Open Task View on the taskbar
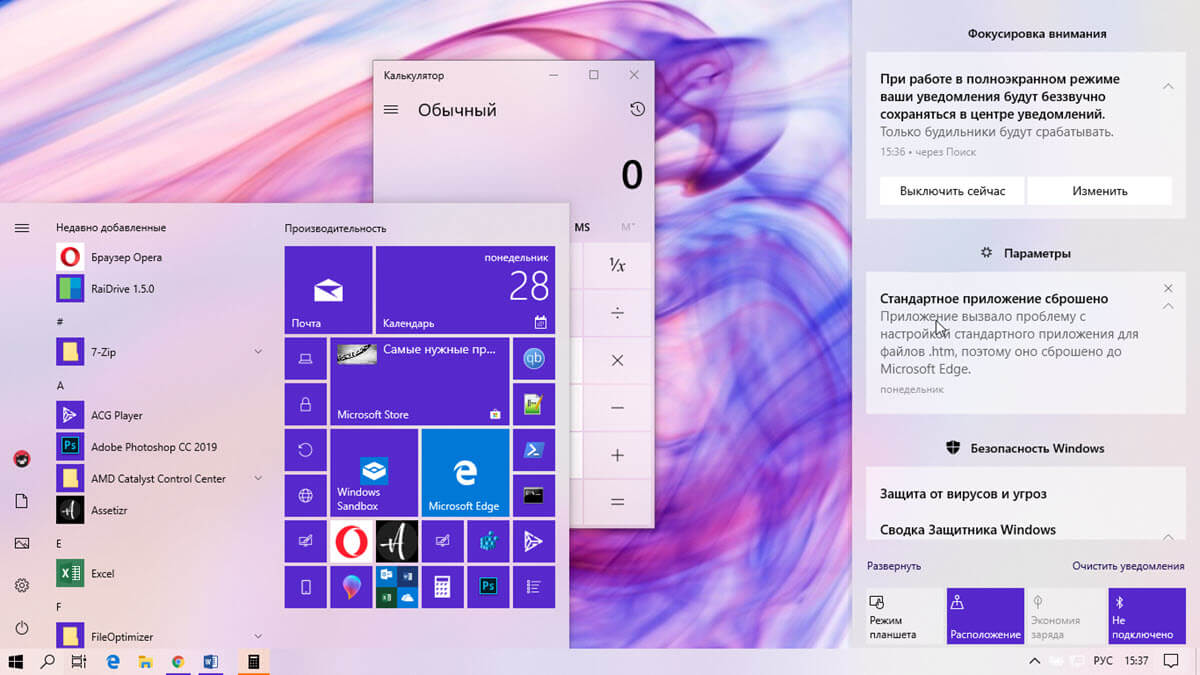 coord(79,661)
